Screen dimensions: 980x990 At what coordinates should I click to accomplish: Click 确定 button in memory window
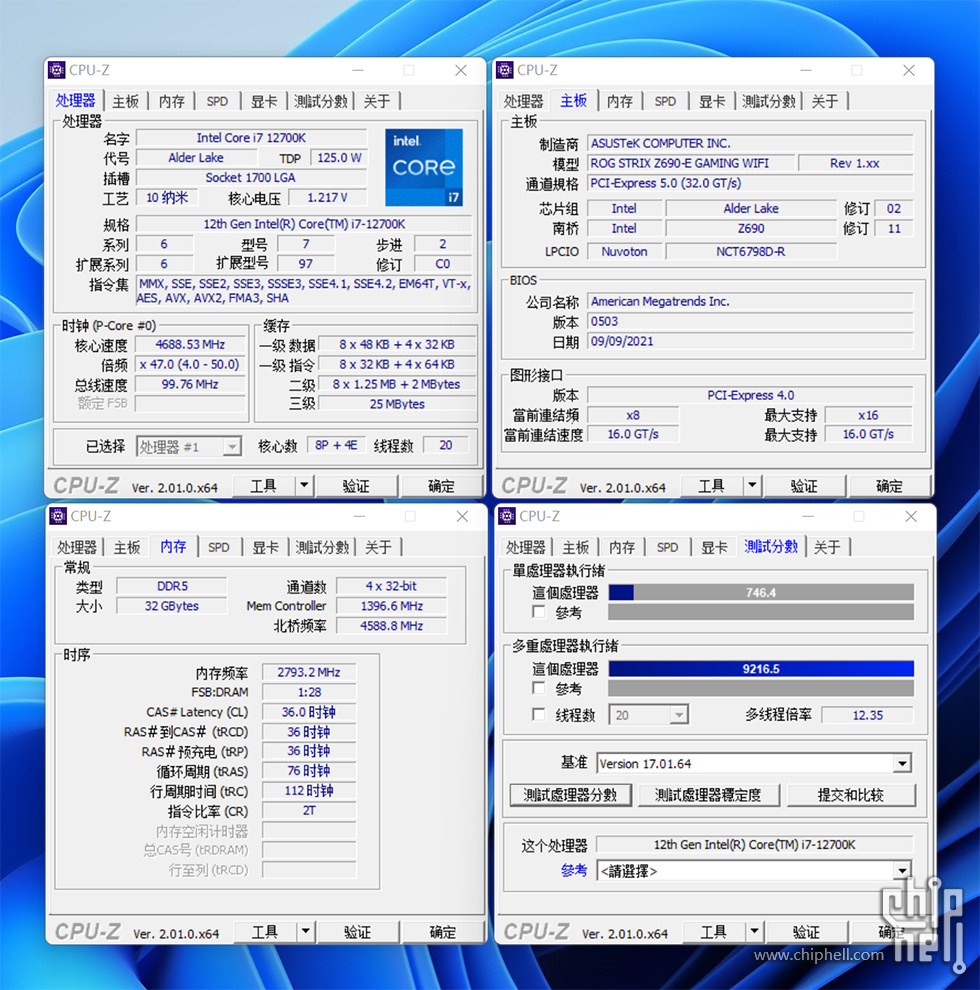point(443,932)
